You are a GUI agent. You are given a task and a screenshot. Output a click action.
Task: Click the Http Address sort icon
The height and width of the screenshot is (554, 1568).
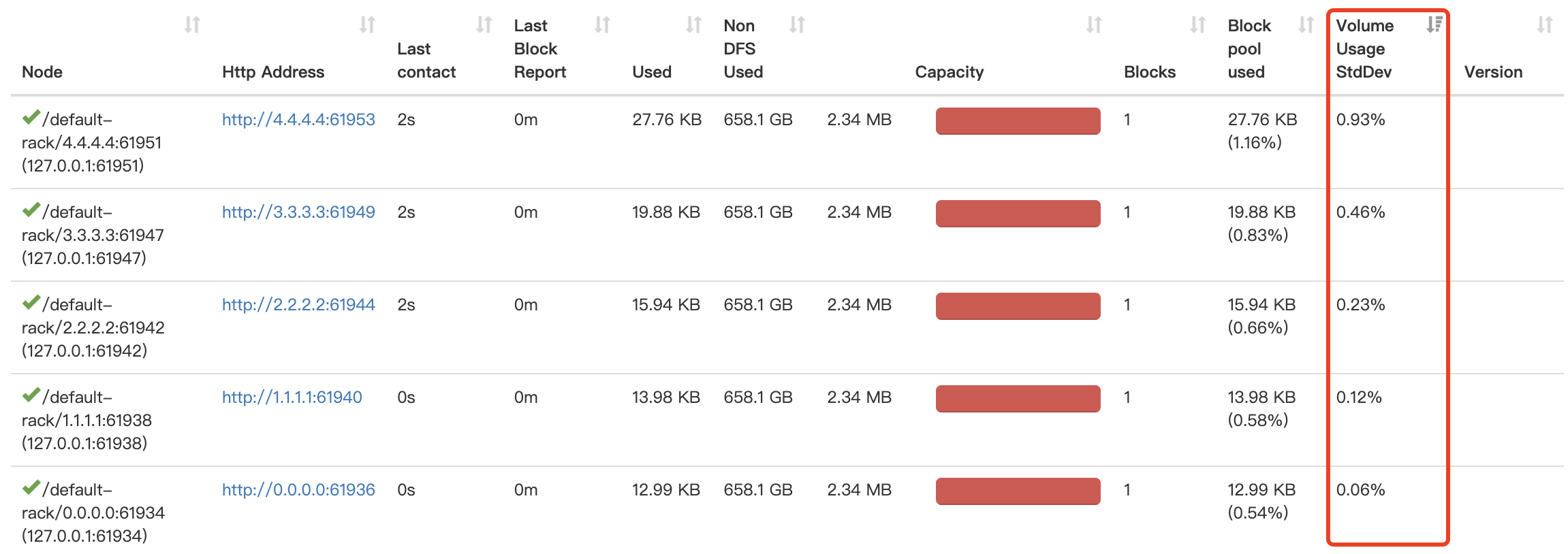click(x=367, y=25)
